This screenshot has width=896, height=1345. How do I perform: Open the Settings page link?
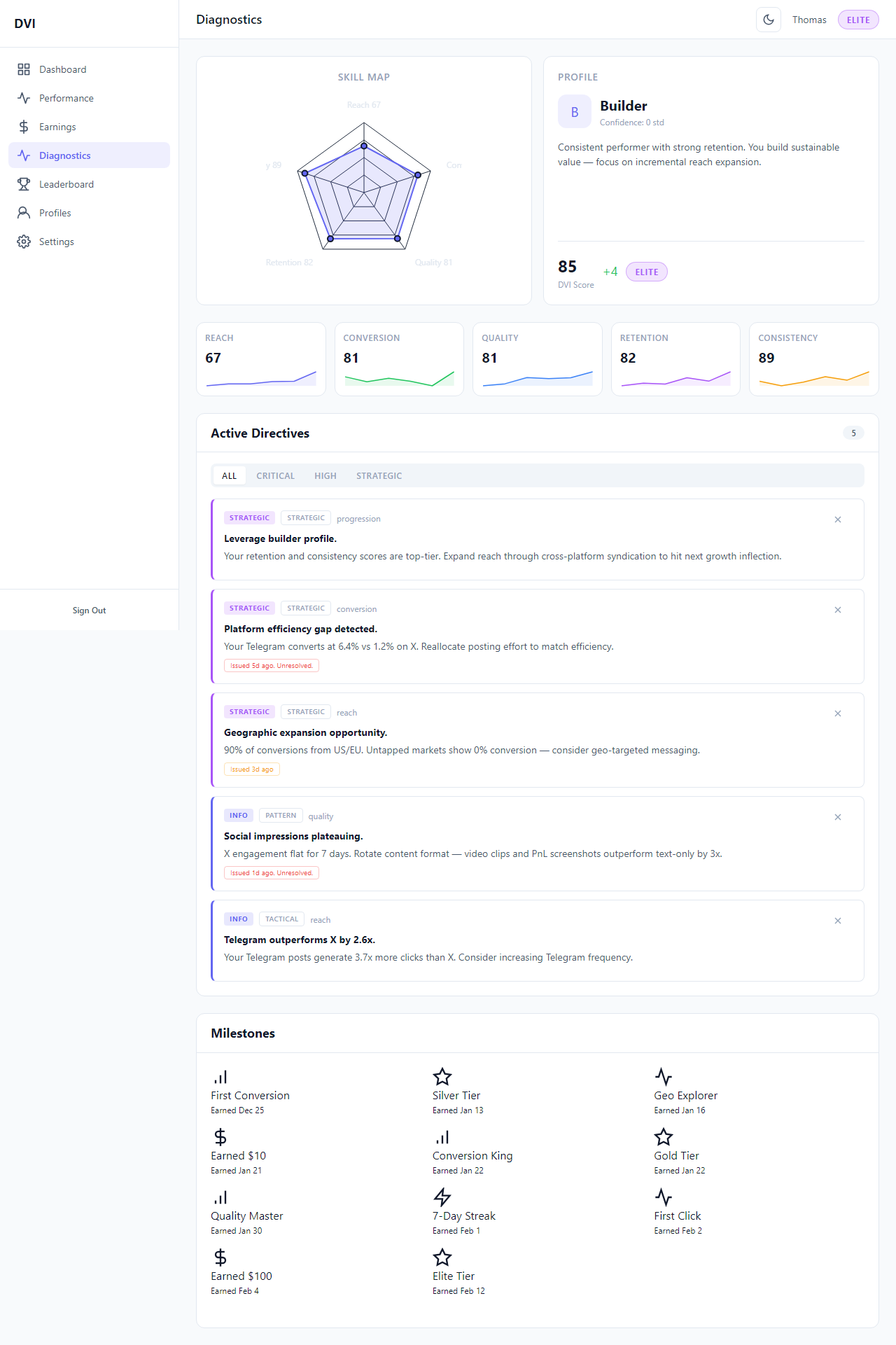89,242
